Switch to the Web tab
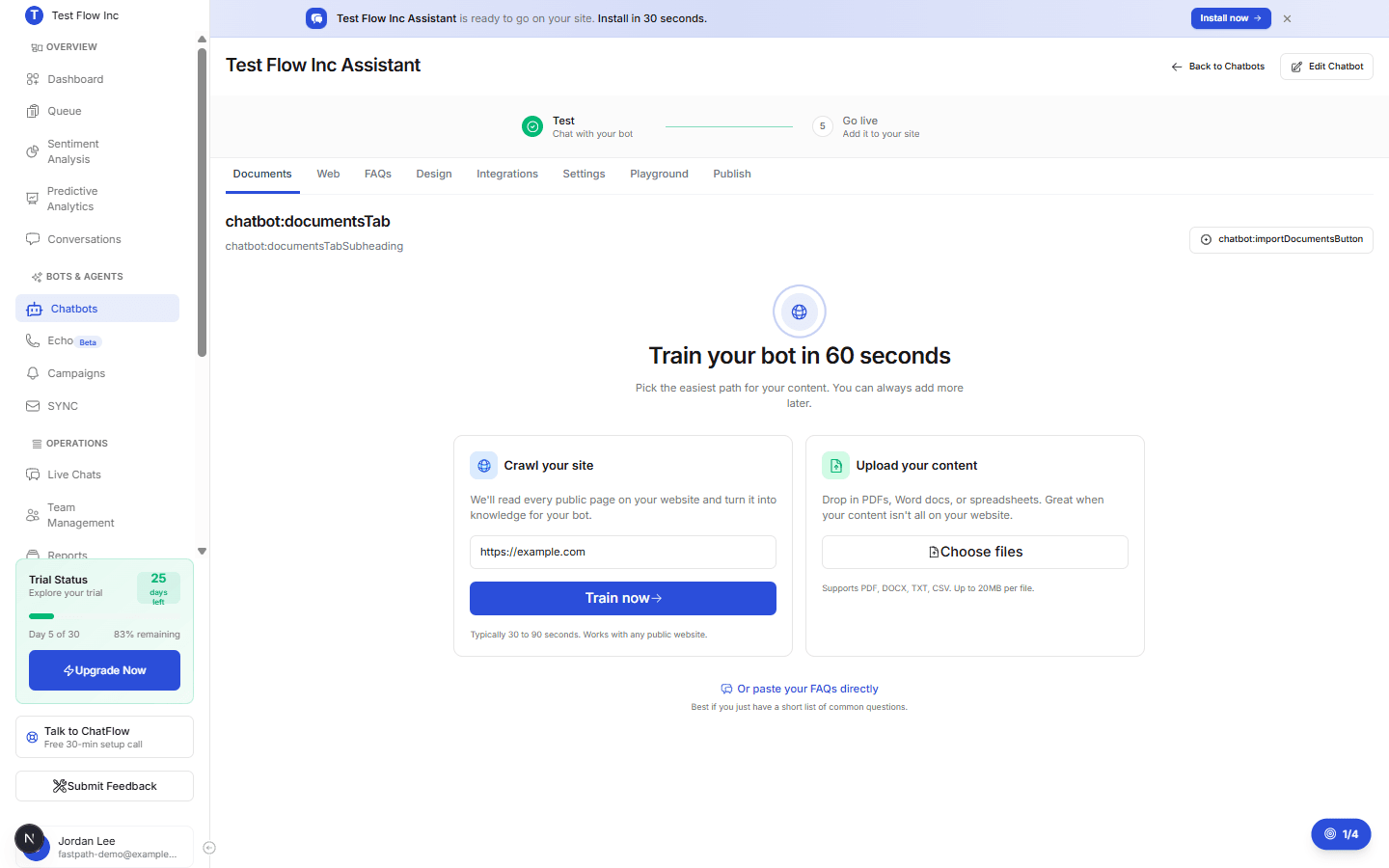This screenshot has height=868, width=1389. tap(328, 175)
